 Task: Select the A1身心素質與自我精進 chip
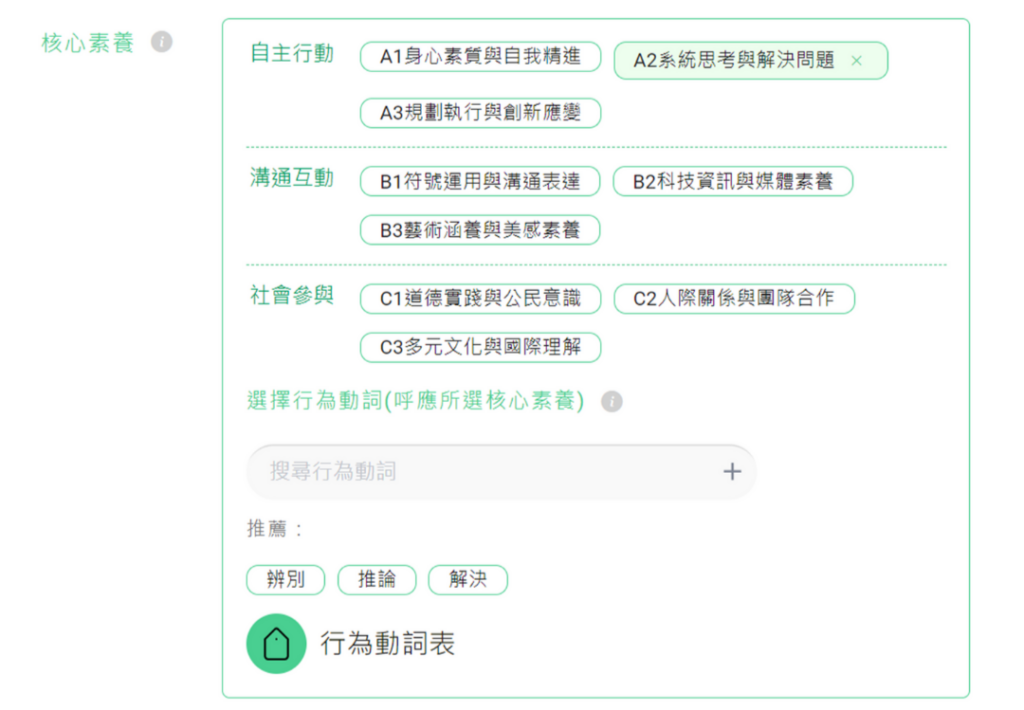(480, 57)
